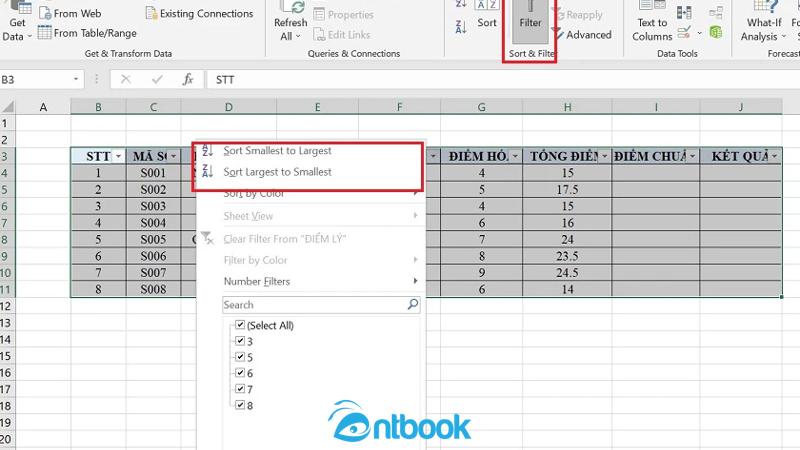This screenshot has width=800, height=450.
Task: Click the Select All corner triangle
Action: point(8,107)
